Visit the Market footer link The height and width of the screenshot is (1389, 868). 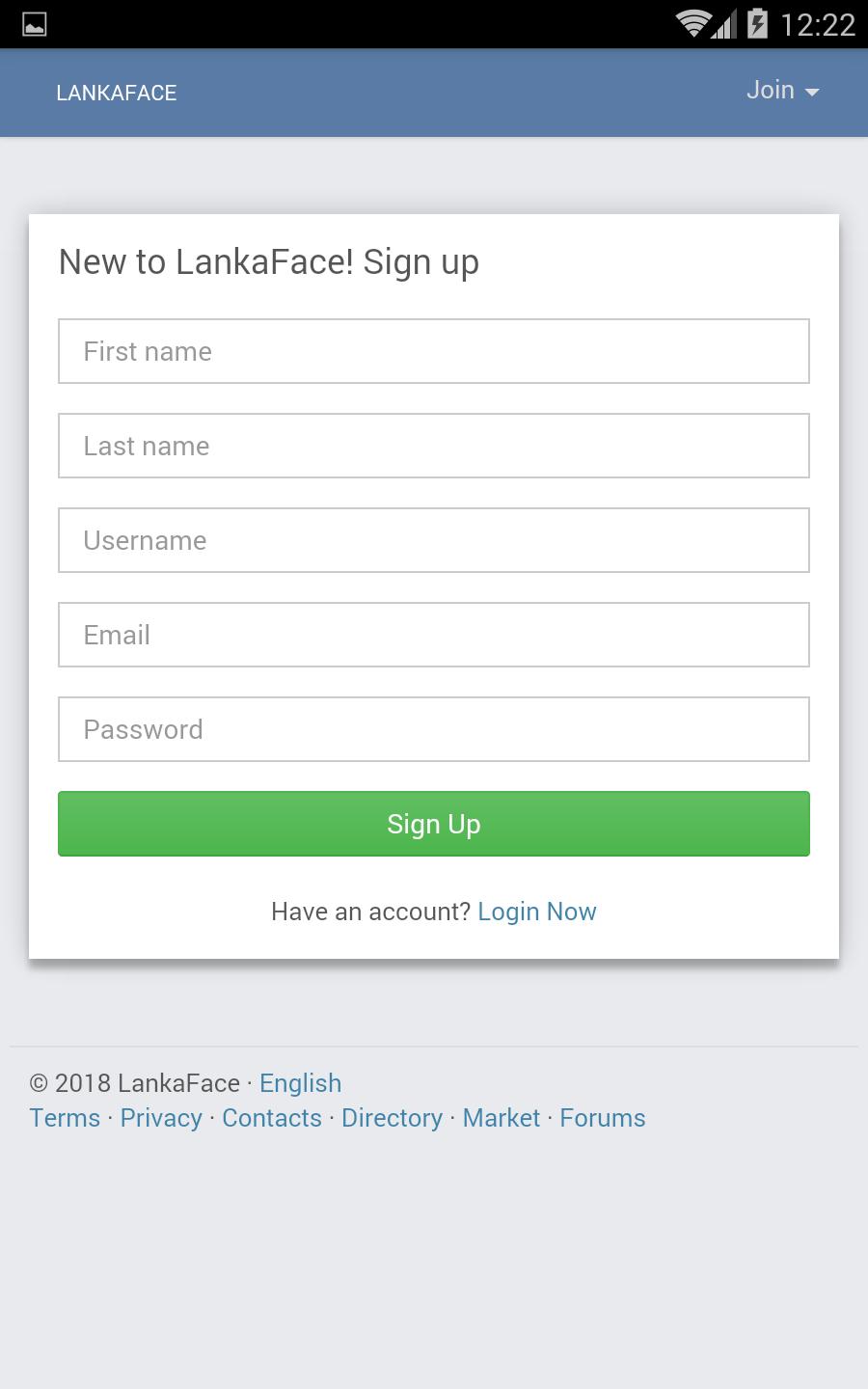point(502,1118)
